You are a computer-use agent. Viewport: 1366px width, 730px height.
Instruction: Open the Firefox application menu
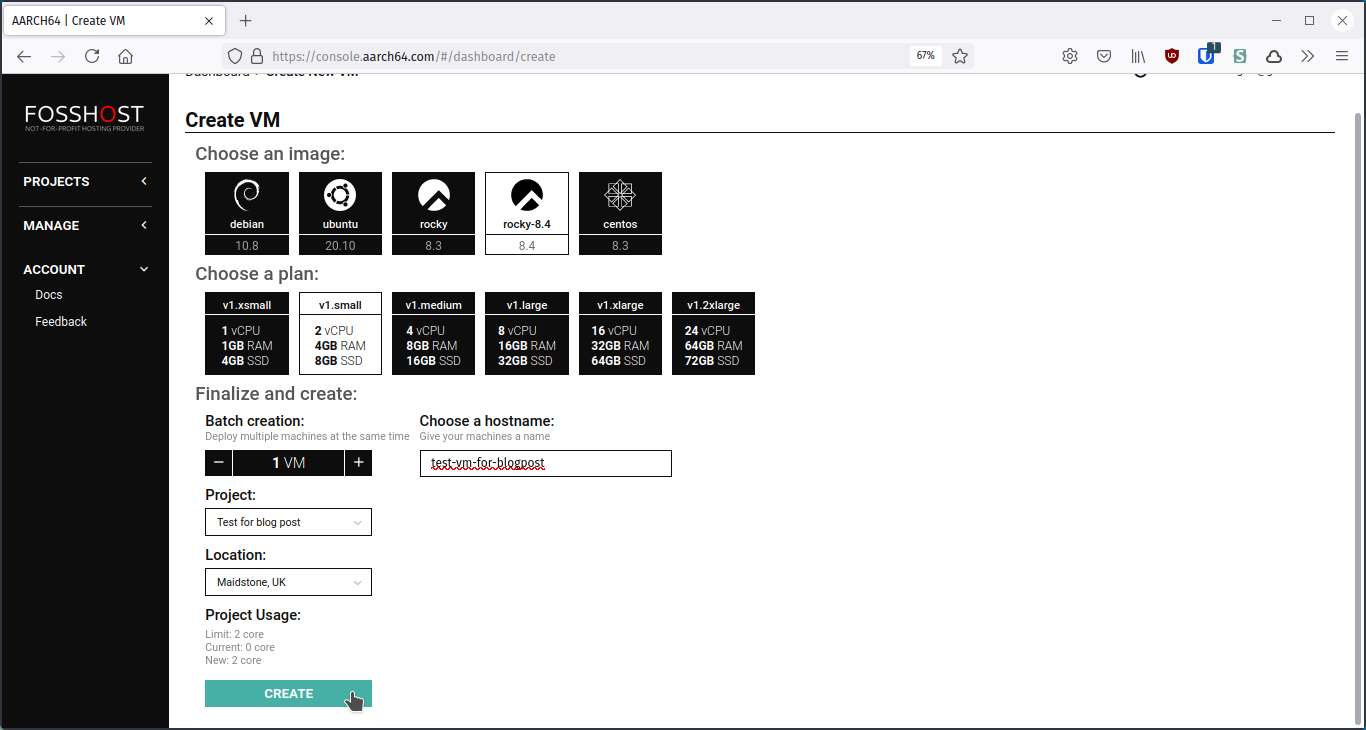click(x=1342, y=56)
